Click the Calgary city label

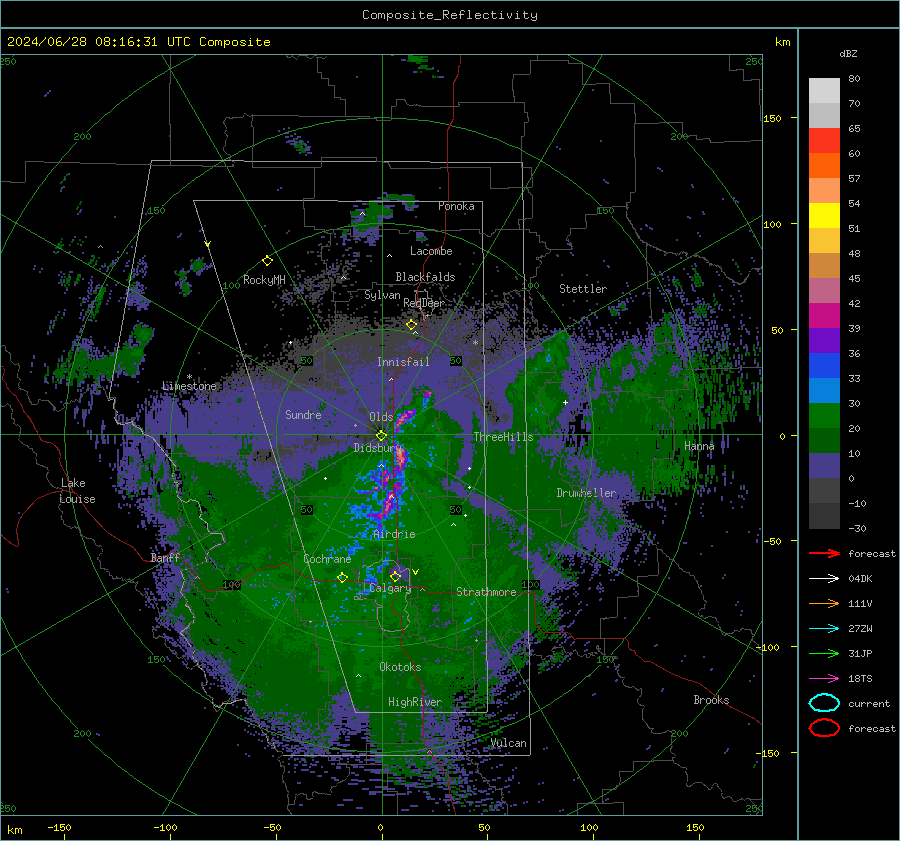390,588
